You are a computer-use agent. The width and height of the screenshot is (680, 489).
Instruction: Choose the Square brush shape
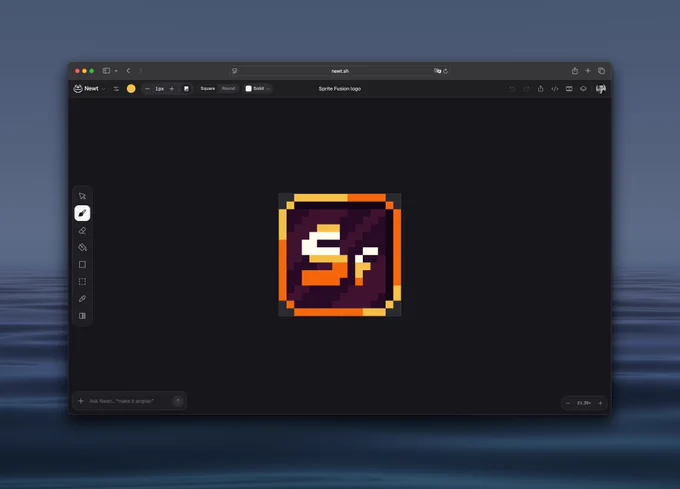[208, 88]
